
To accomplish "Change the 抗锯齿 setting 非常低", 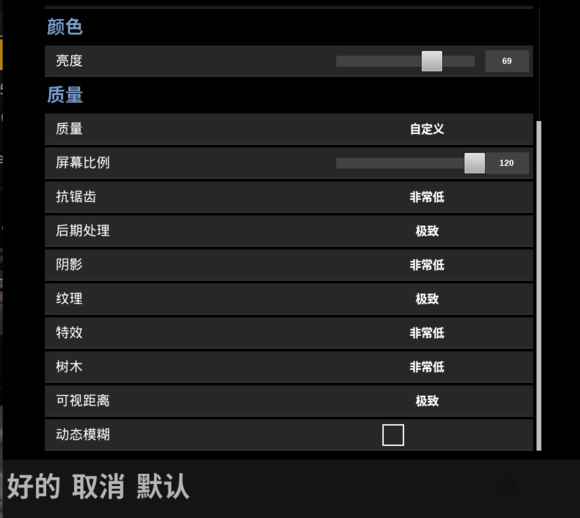I will click(x=426, y=197).
